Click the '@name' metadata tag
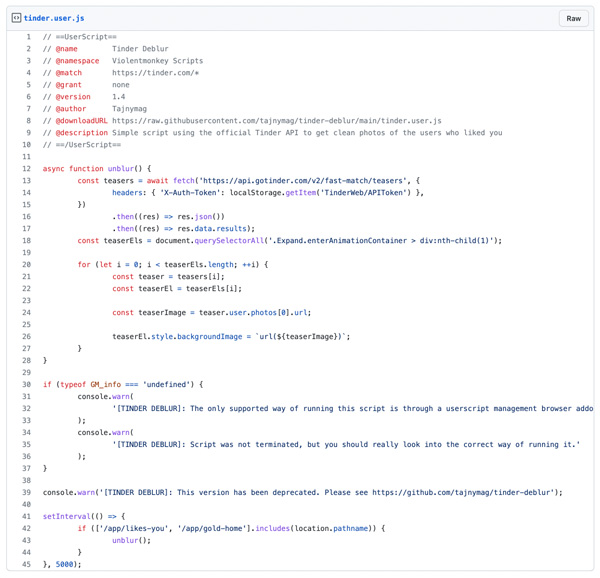 click(x=67, y=49)
